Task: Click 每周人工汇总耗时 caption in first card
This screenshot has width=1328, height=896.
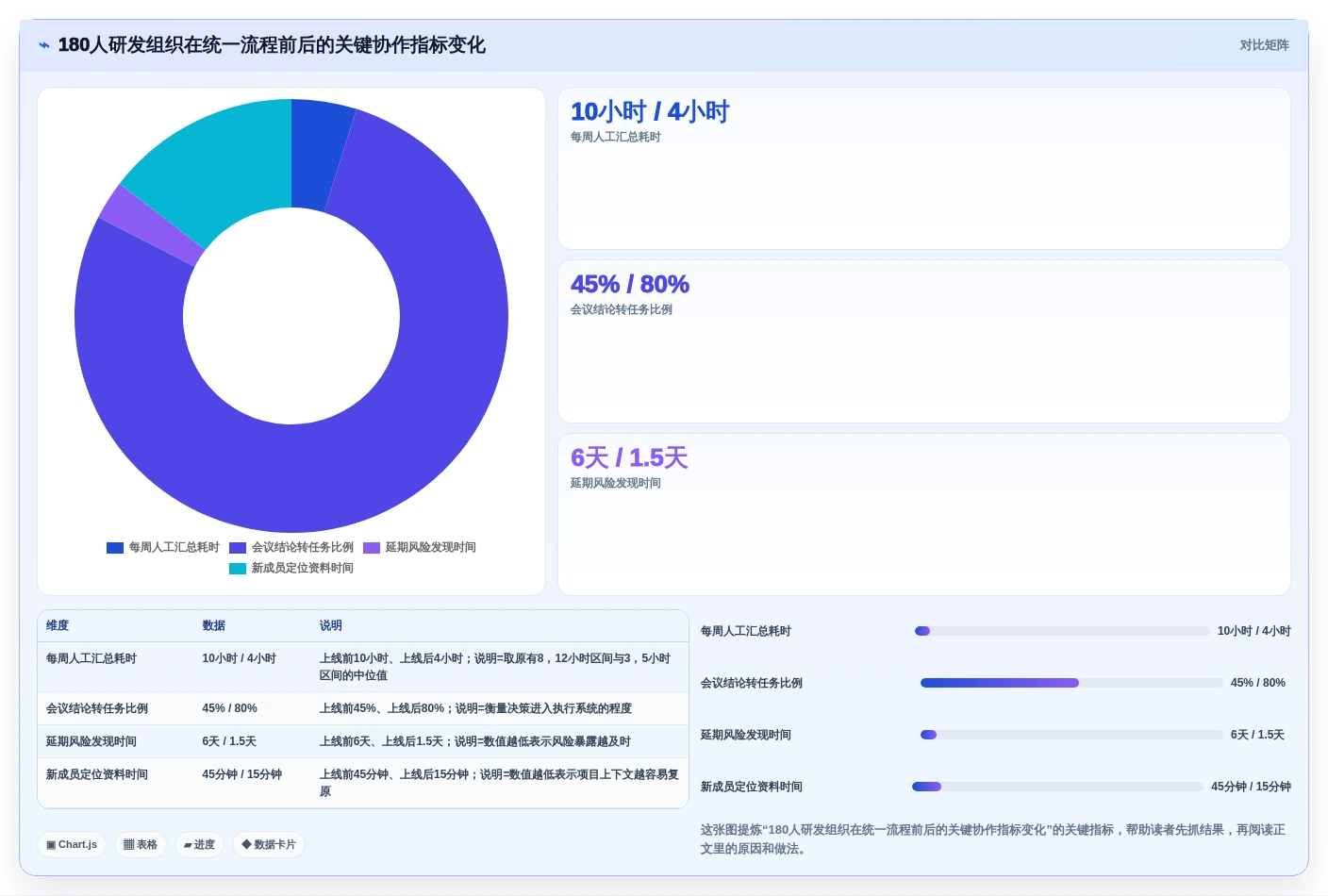Action: (616, 138)
